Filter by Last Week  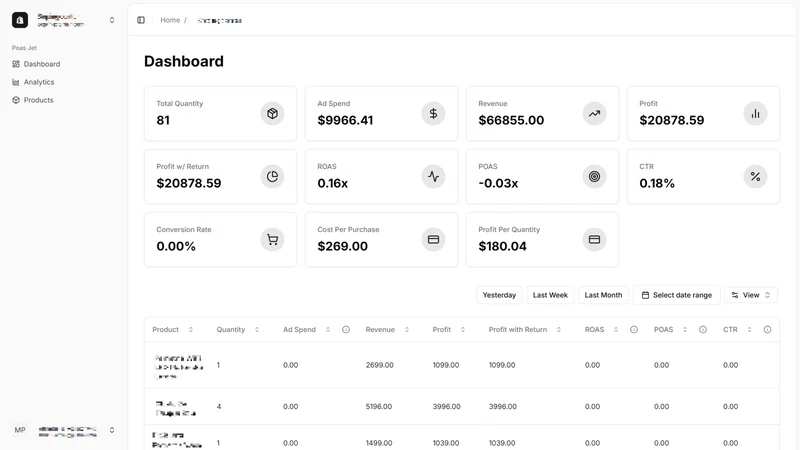550,295
